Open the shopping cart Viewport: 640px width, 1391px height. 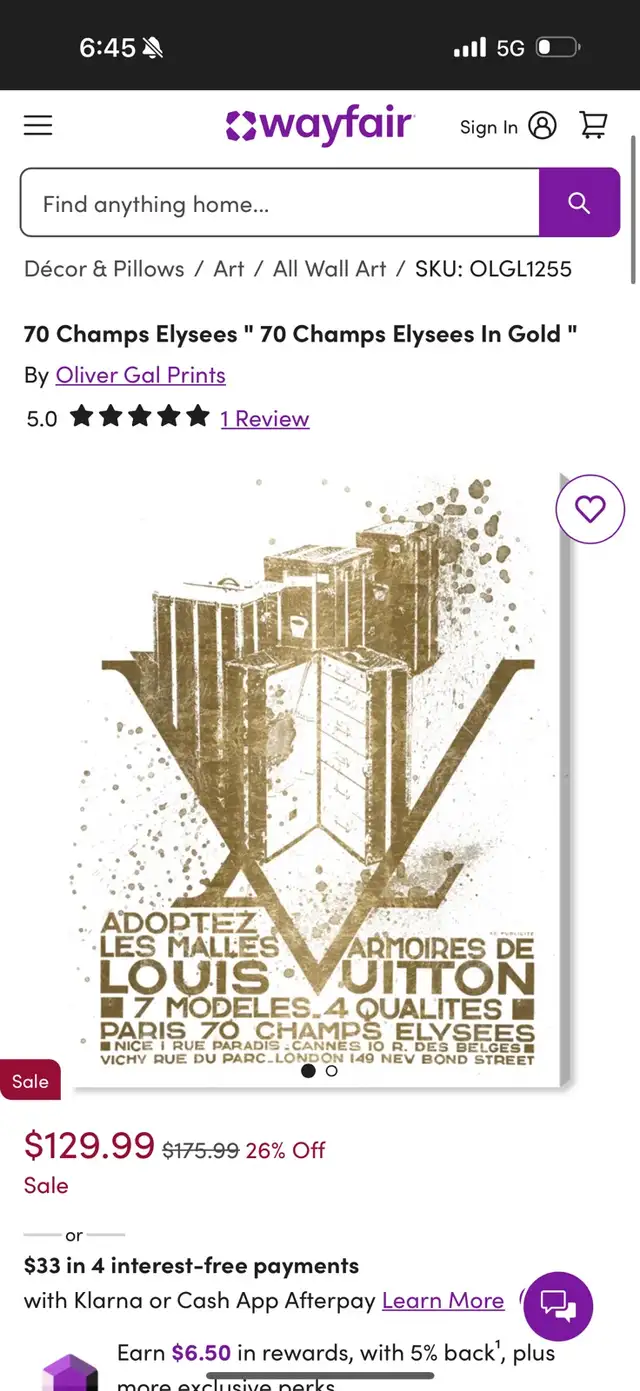(x=594, y=125)
